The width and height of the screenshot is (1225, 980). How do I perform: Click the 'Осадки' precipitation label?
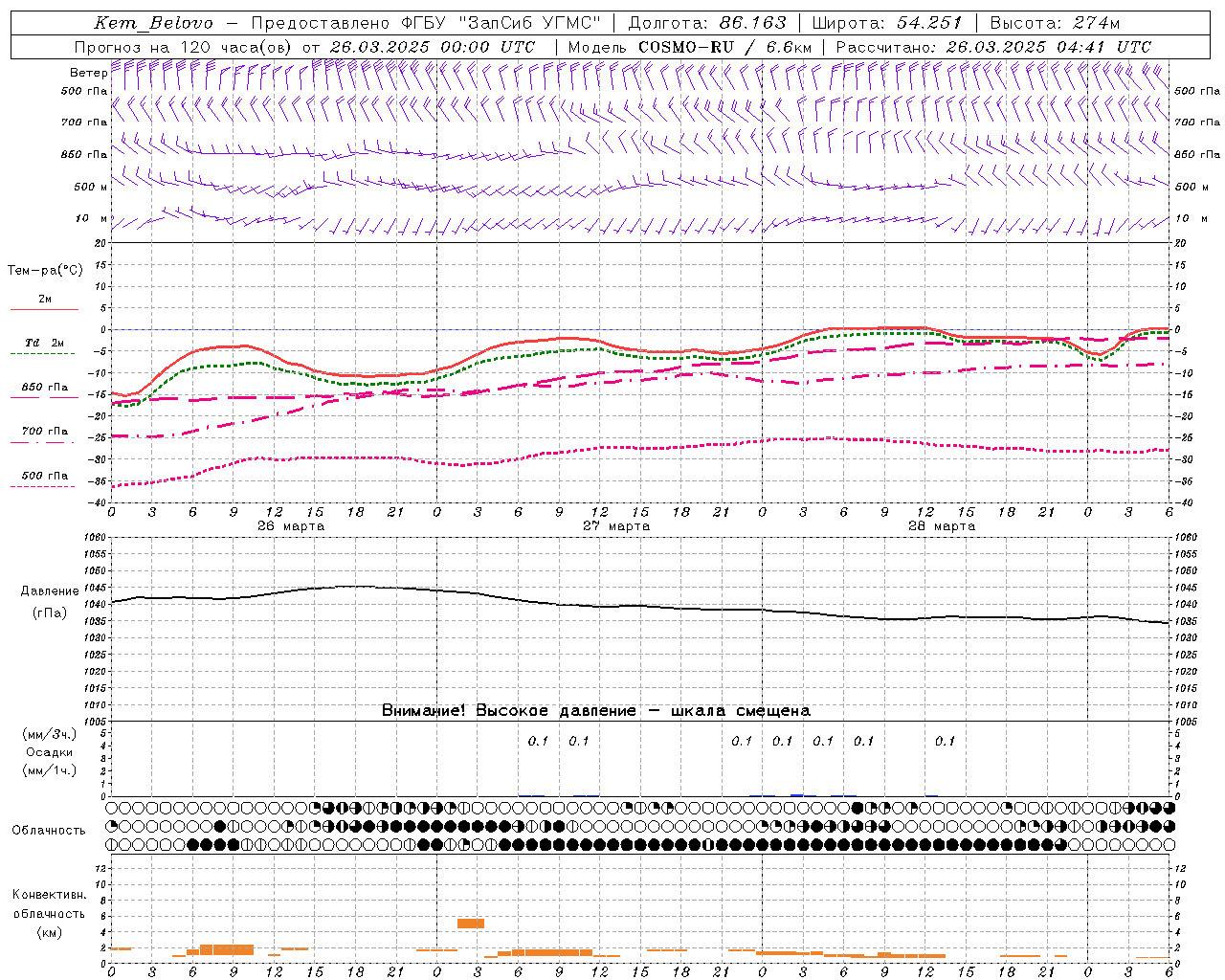click(50, 752)
